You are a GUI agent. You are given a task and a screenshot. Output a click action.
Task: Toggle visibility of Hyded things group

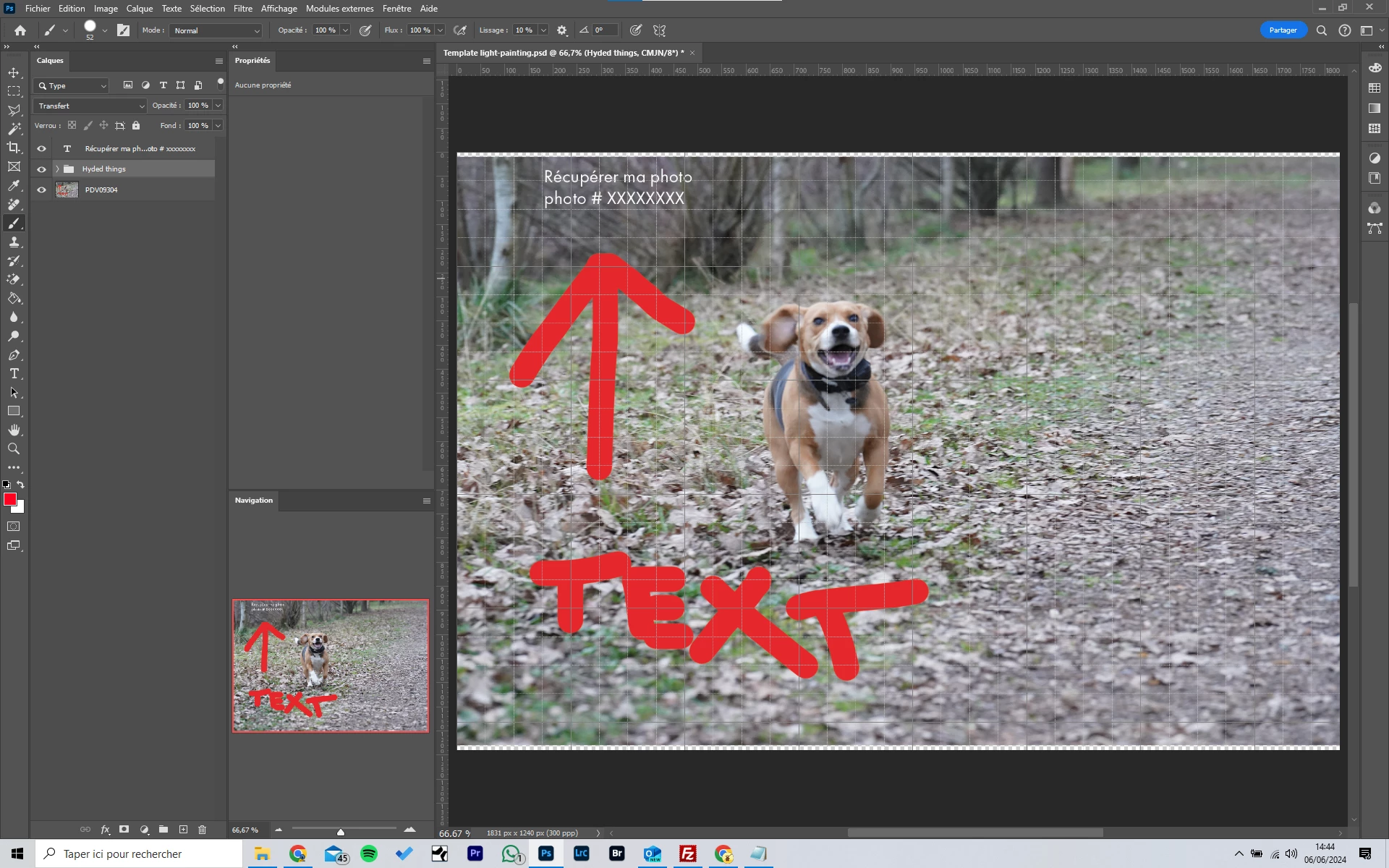coord(41,169)
